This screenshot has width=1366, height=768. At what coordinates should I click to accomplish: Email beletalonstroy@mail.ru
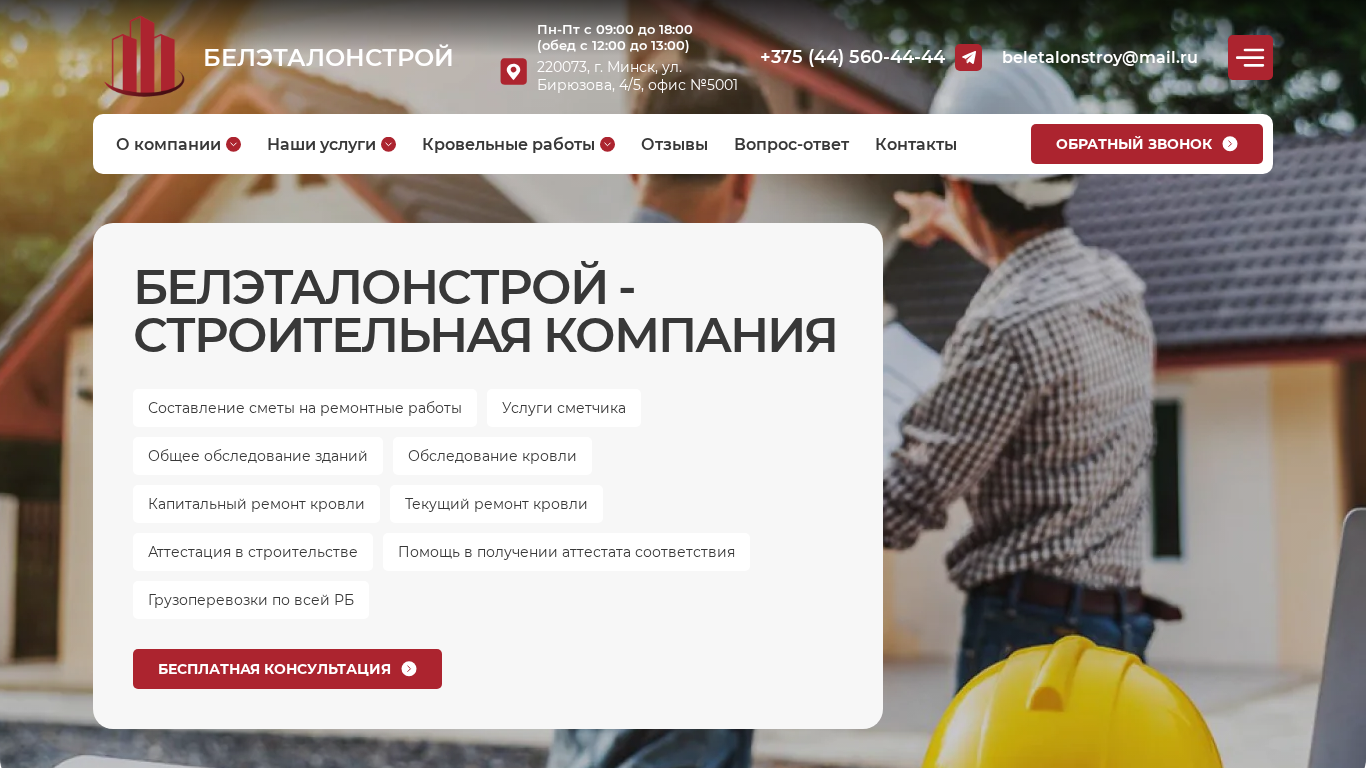tap(1100, 57)
